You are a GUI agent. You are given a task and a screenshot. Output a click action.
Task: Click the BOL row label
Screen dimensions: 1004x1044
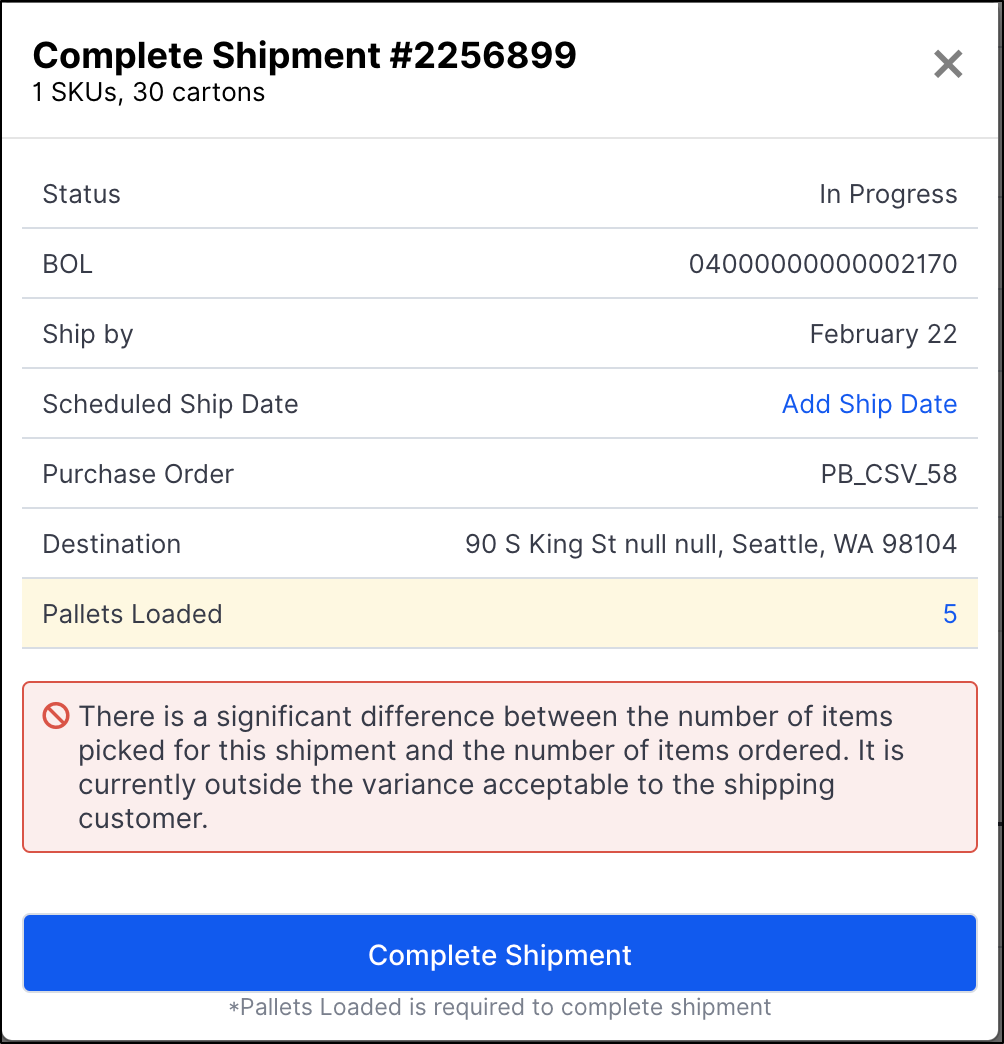tap(67, 264)
